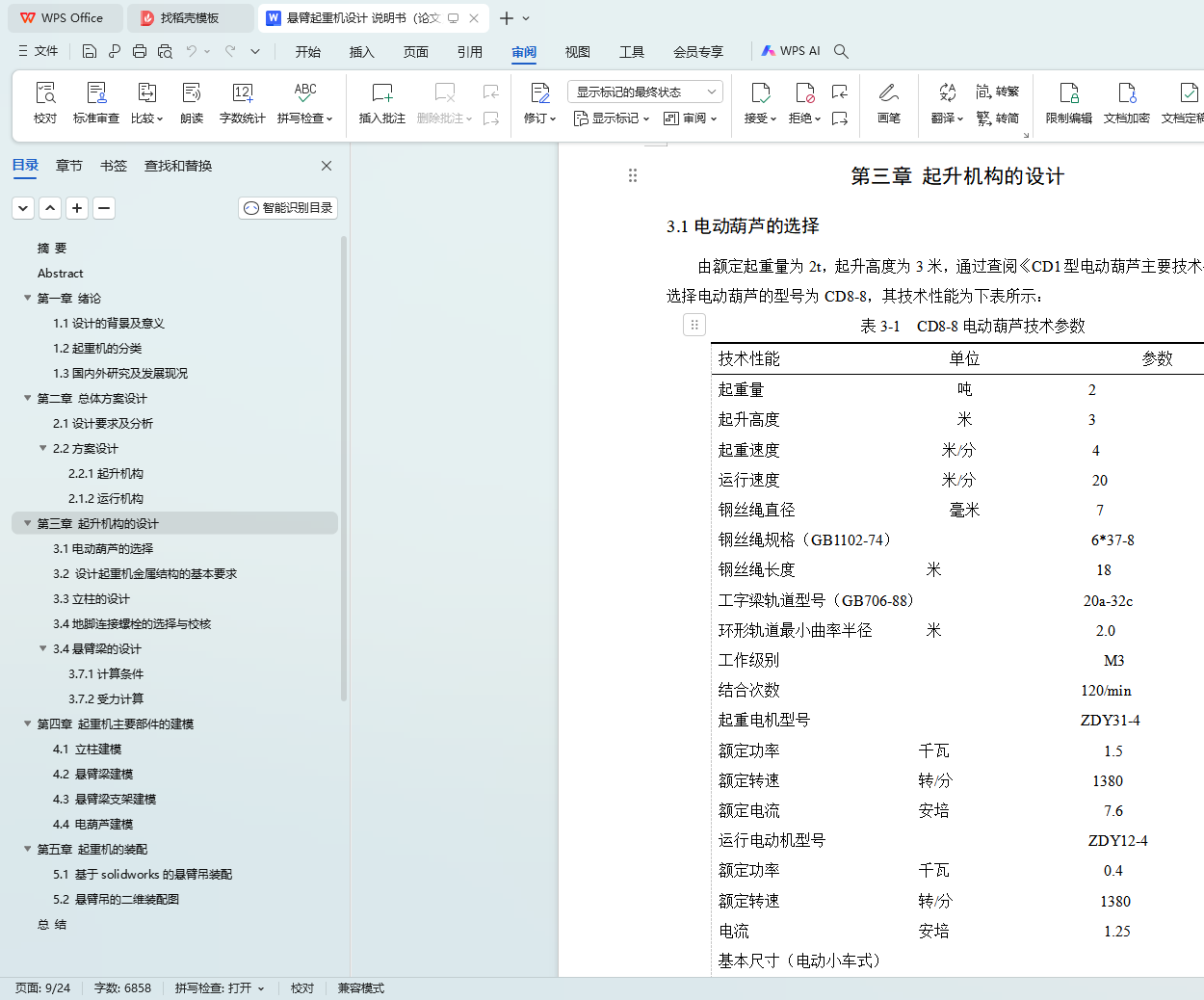
Task: Switch to the 插入 ribbon tab
Action: pos(362,52)
